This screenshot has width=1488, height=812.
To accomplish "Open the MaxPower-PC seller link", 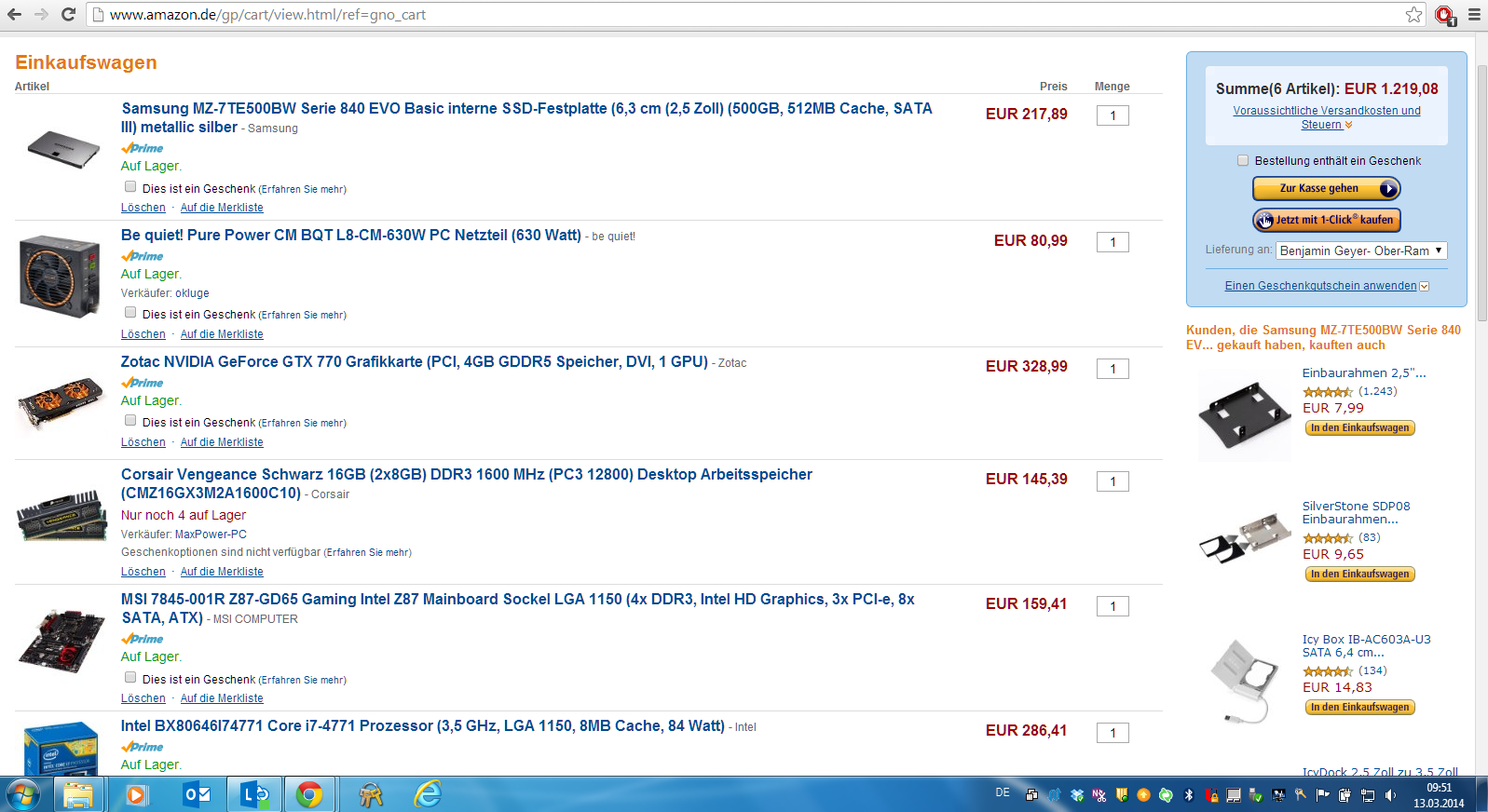I will click(211, 535).
